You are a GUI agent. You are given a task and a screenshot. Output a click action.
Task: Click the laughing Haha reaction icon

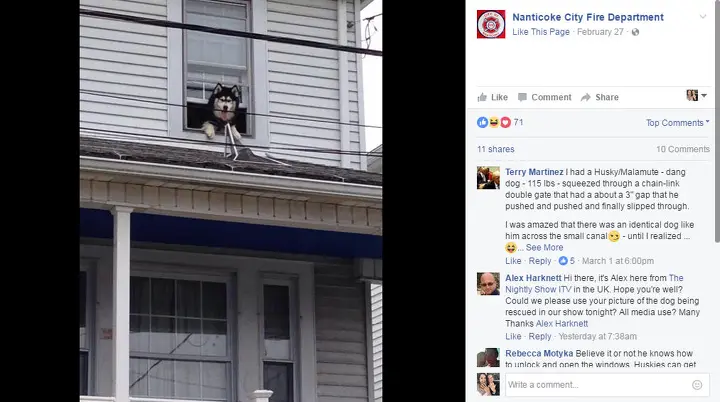[x=494, y=122]
